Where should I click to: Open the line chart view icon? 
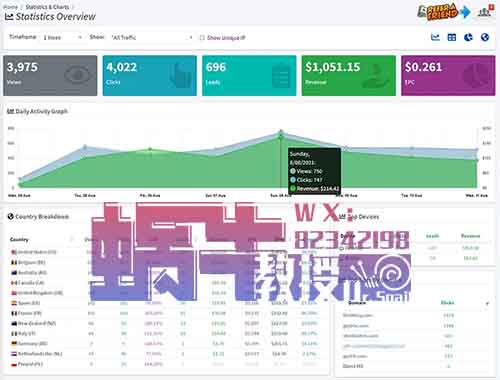click(435, 37)
